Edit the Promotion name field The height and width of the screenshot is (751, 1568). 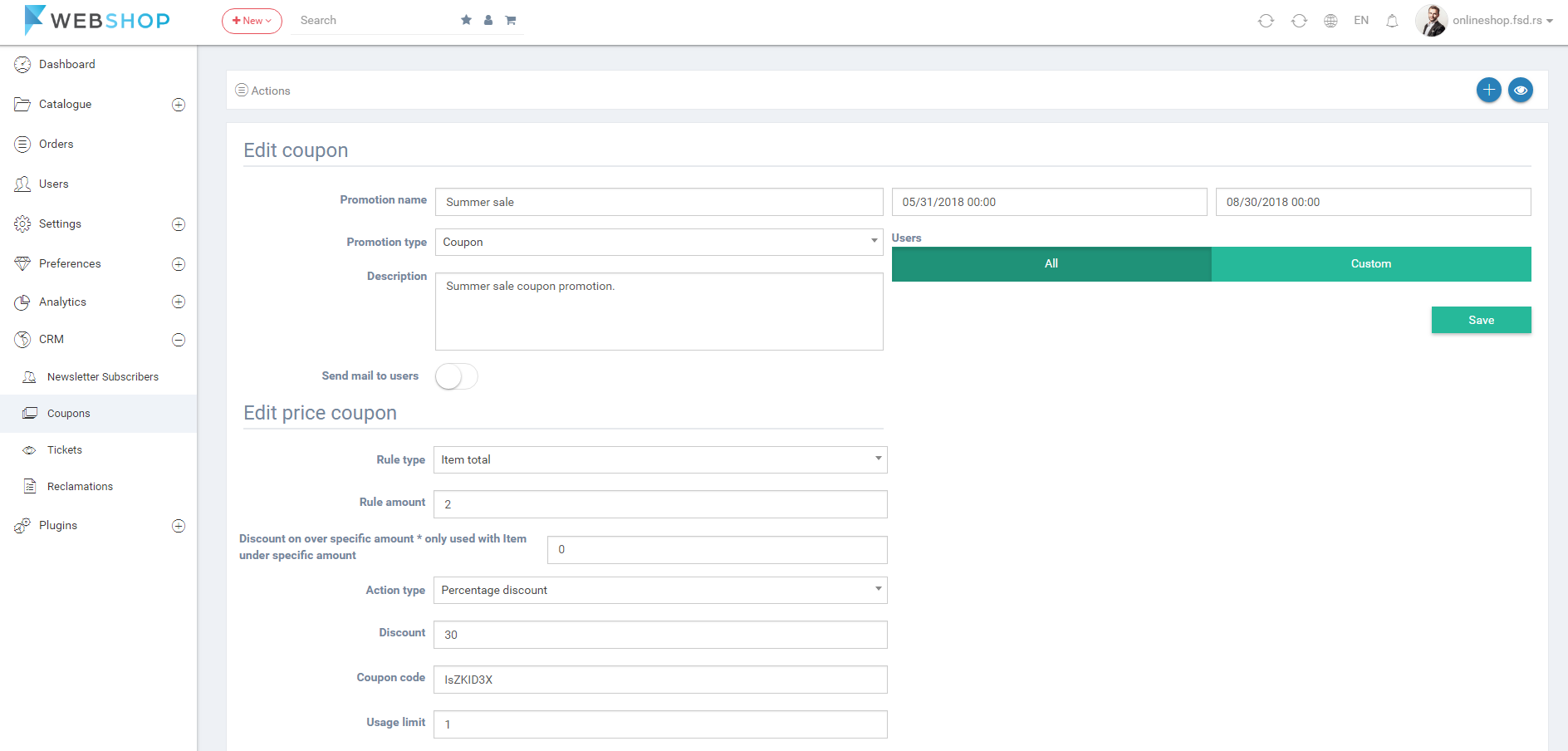tap(659, 202)
